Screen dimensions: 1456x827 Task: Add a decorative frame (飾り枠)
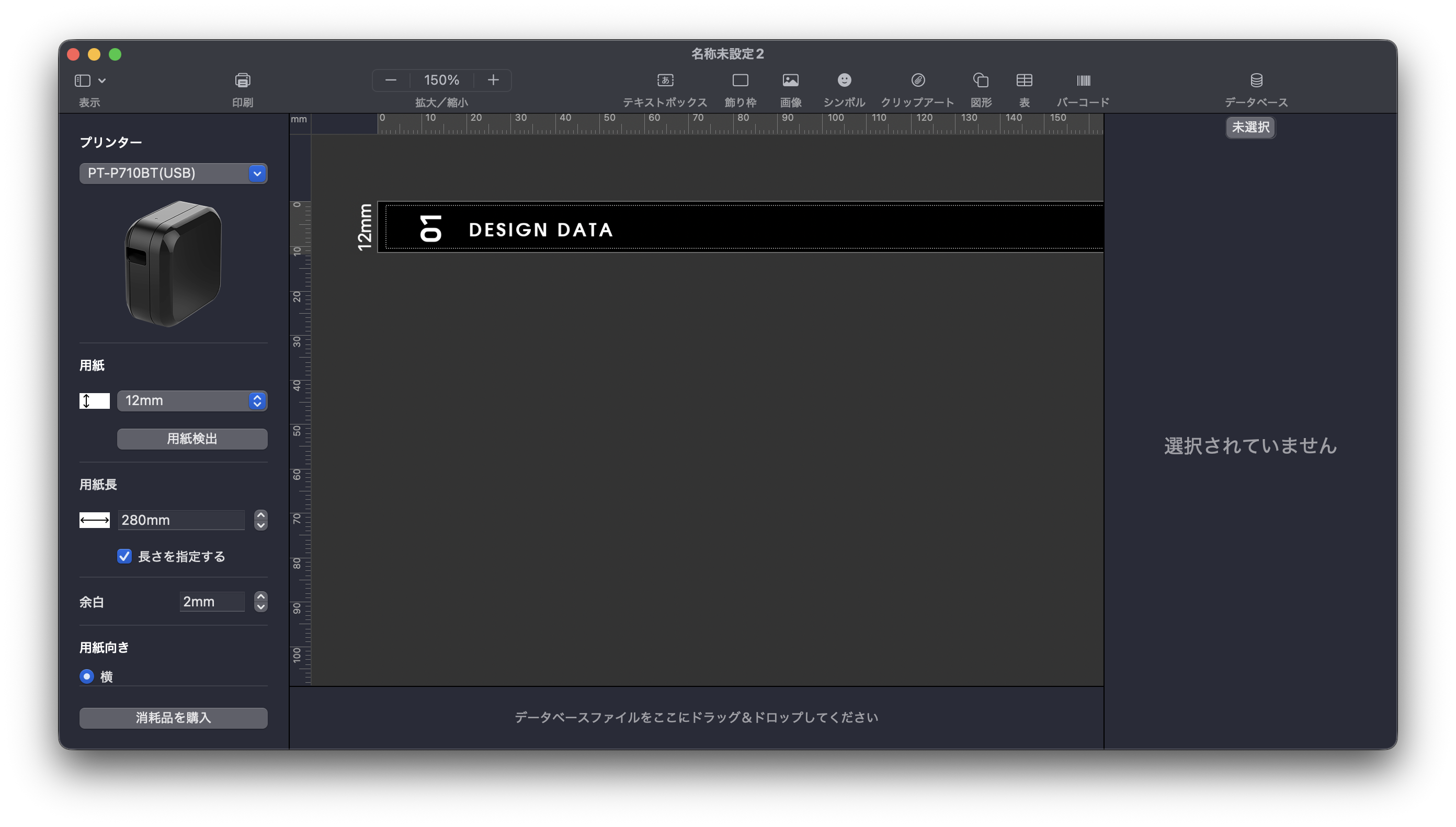[x=740, y=81]
